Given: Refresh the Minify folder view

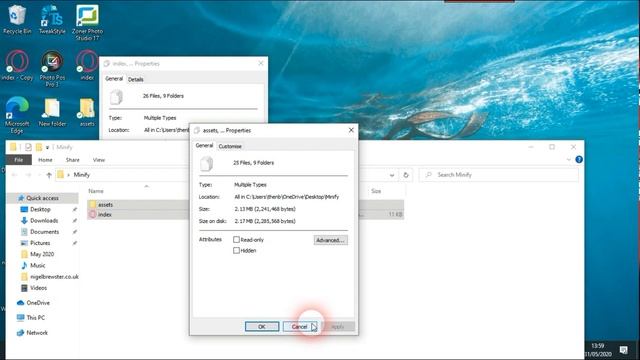Looking at the screenshot, I should tap(406, 175).
